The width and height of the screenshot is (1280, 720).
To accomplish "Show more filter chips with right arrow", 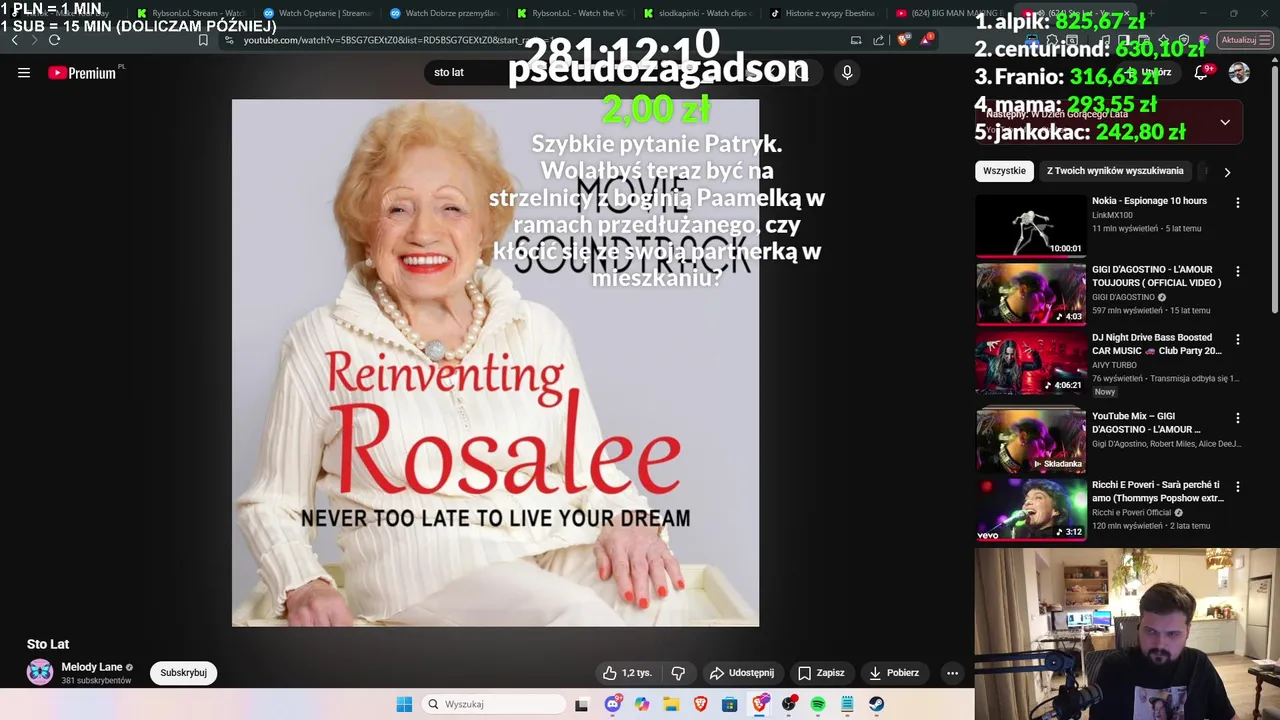I will [1227, 172].
